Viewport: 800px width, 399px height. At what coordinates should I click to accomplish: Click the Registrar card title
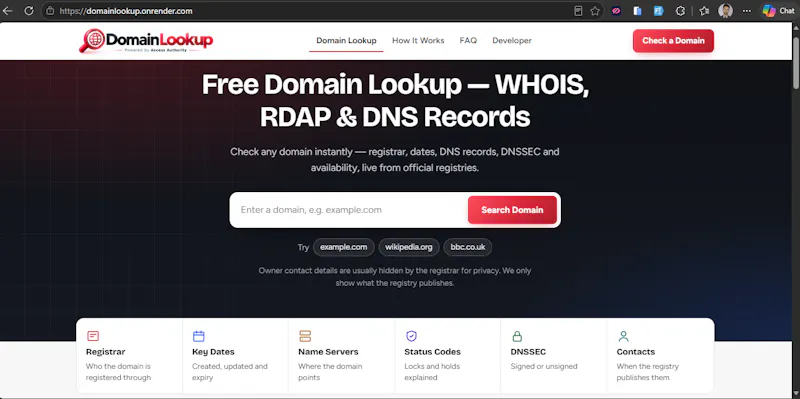(x=106, y=352)
